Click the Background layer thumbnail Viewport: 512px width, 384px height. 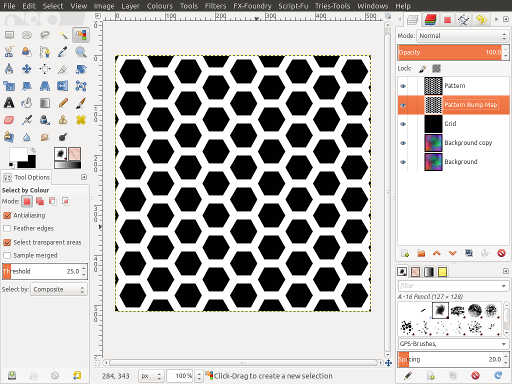point(433,162)
